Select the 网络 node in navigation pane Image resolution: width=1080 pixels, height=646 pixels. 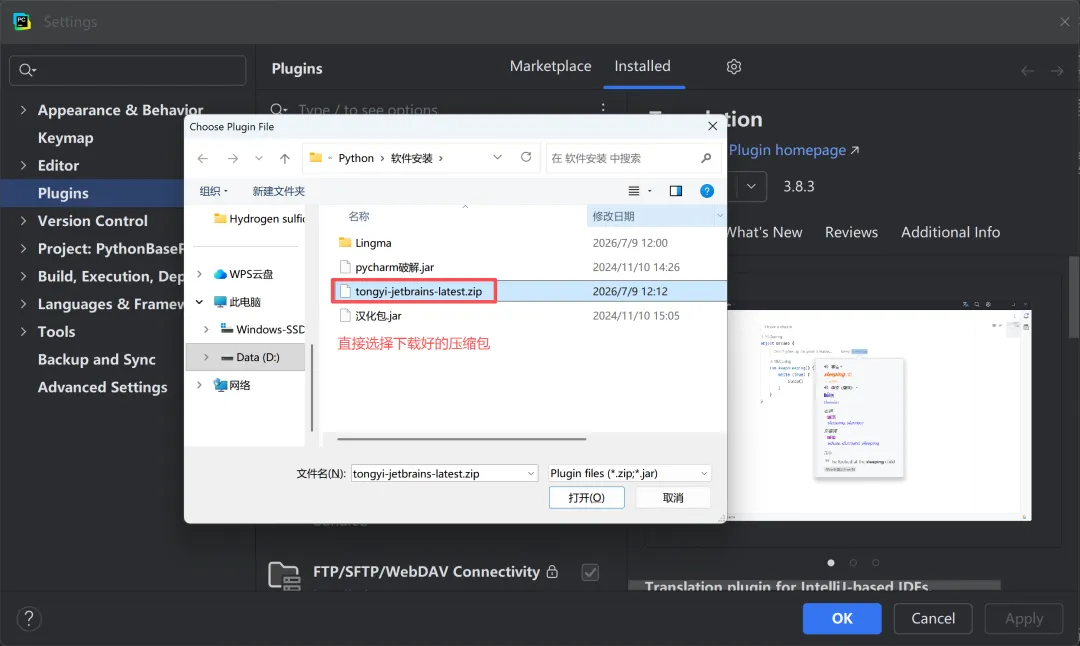(240, 385)
